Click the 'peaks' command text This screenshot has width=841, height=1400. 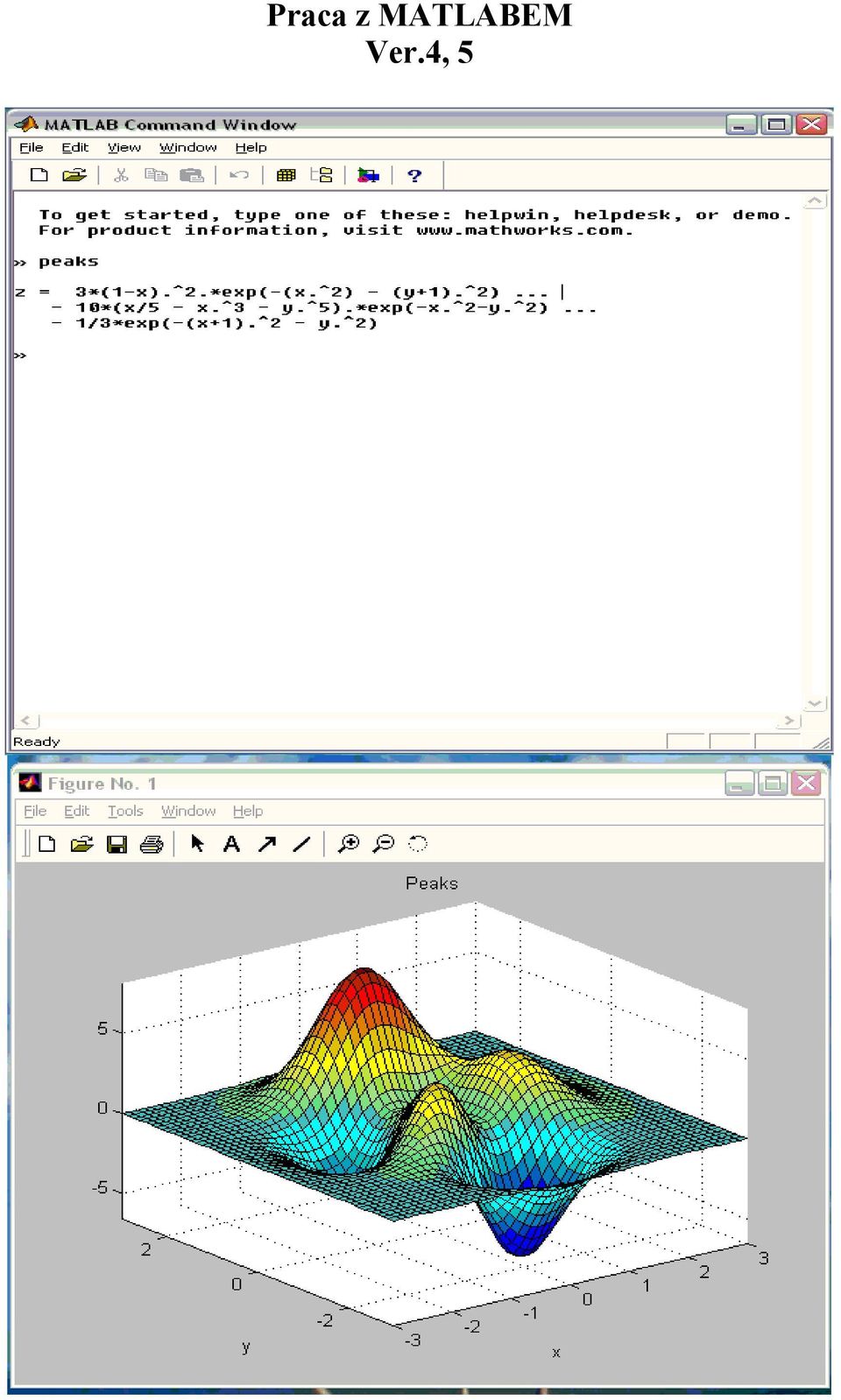[x=68, y=261]
